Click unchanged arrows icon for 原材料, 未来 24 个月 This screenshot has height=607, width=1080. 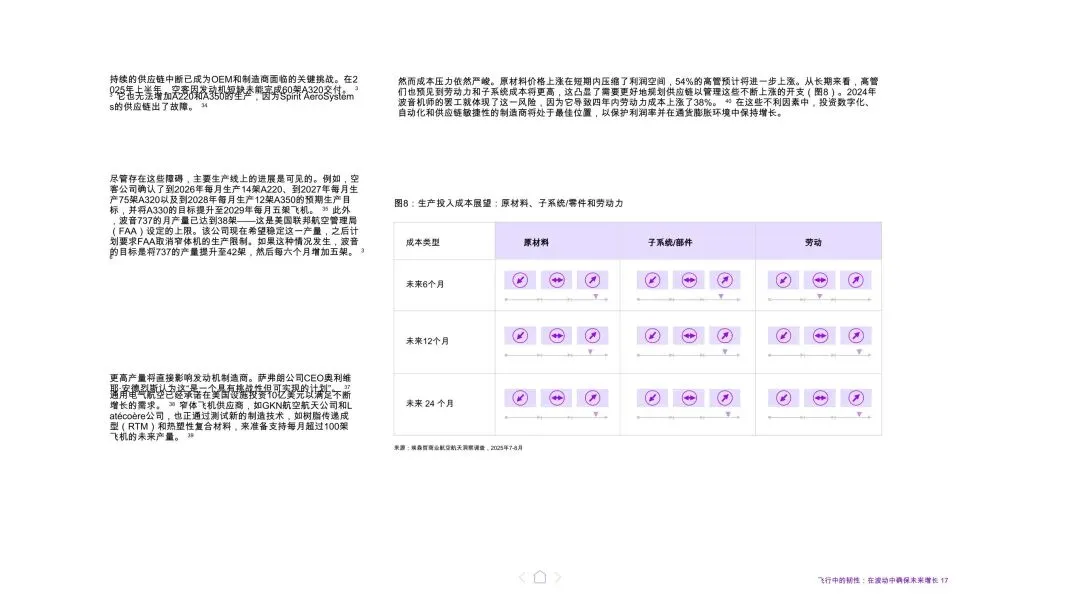pyautogui.click(x=557, y=398)
